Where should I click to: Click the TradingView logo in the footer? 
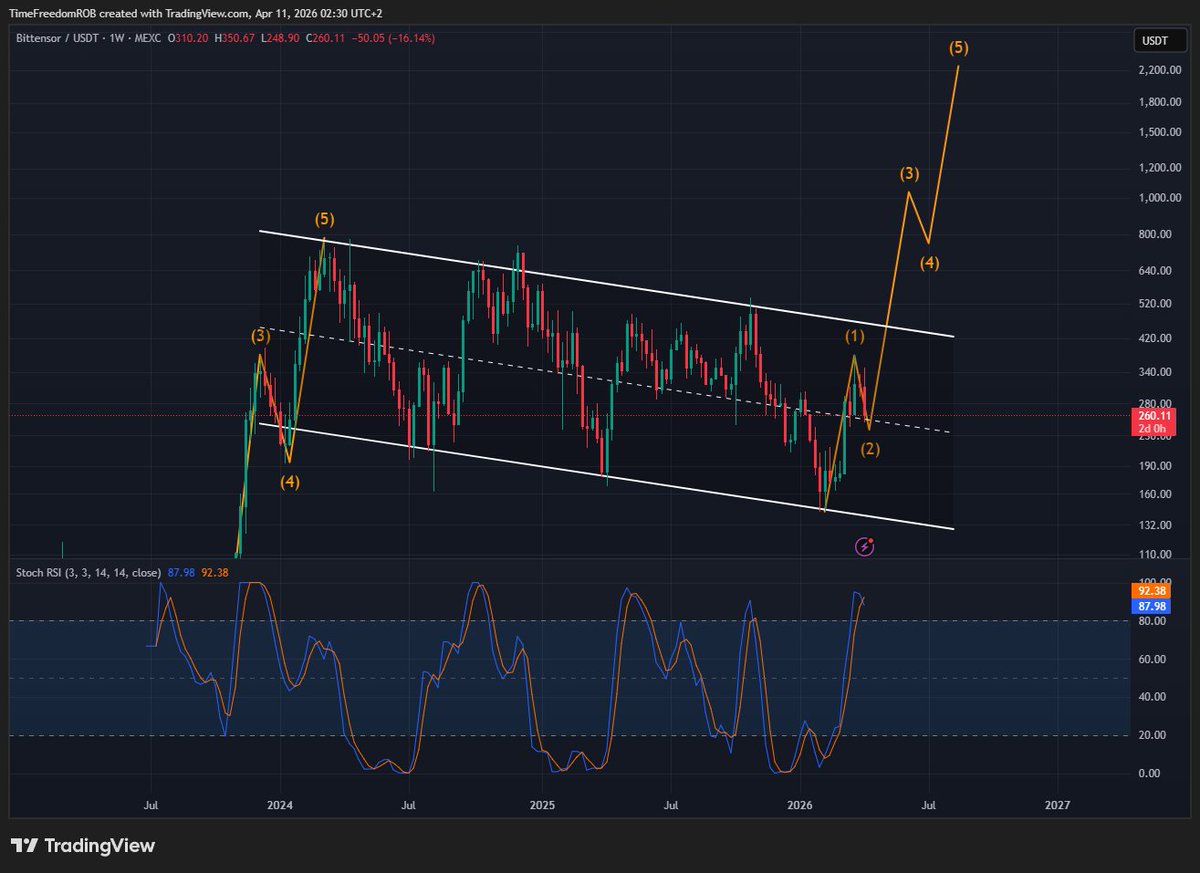(84, 846)
